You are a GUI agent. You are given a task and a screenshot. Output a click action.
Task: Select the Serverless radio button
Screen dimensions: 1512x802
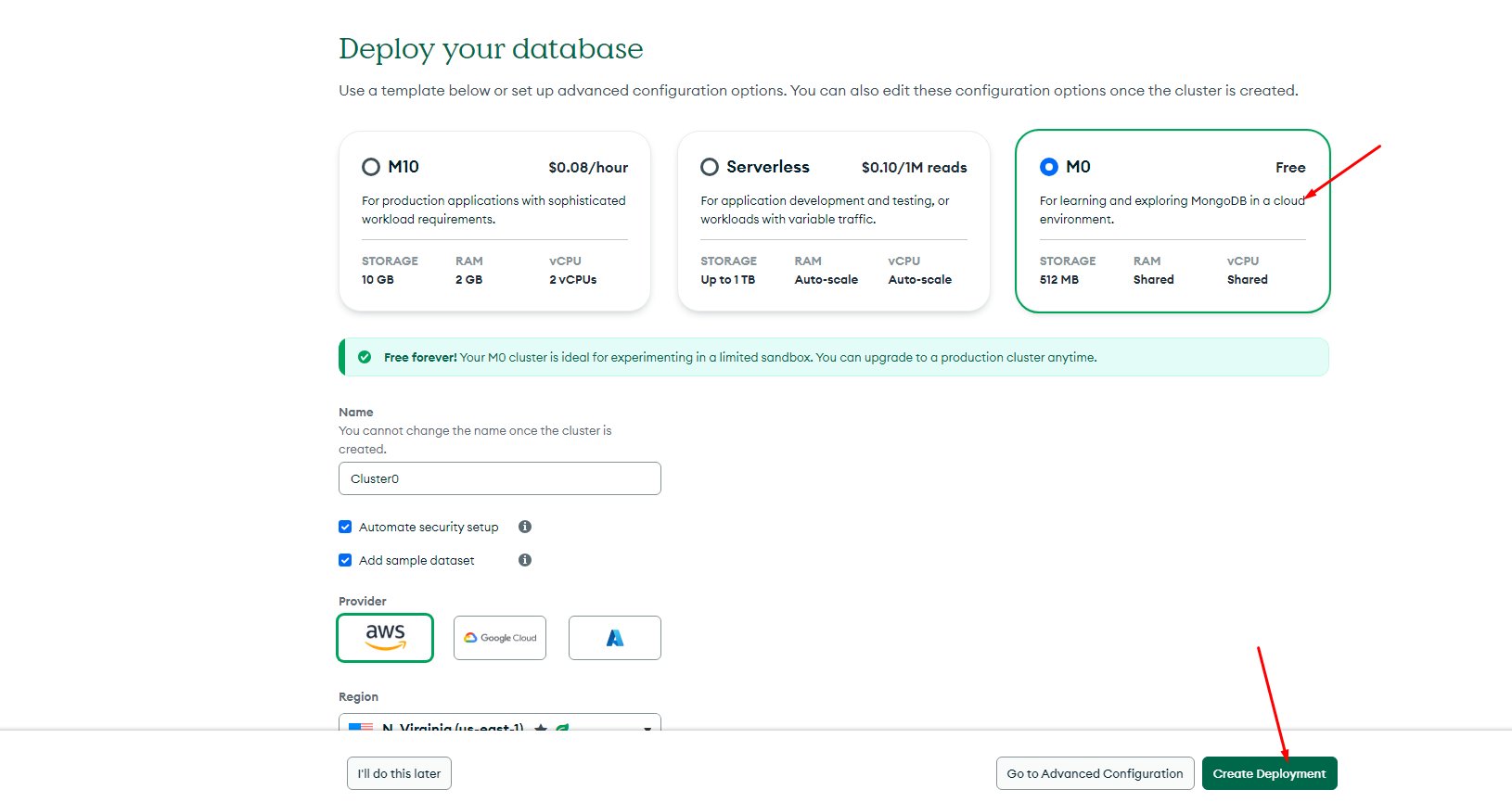point(710,167)
